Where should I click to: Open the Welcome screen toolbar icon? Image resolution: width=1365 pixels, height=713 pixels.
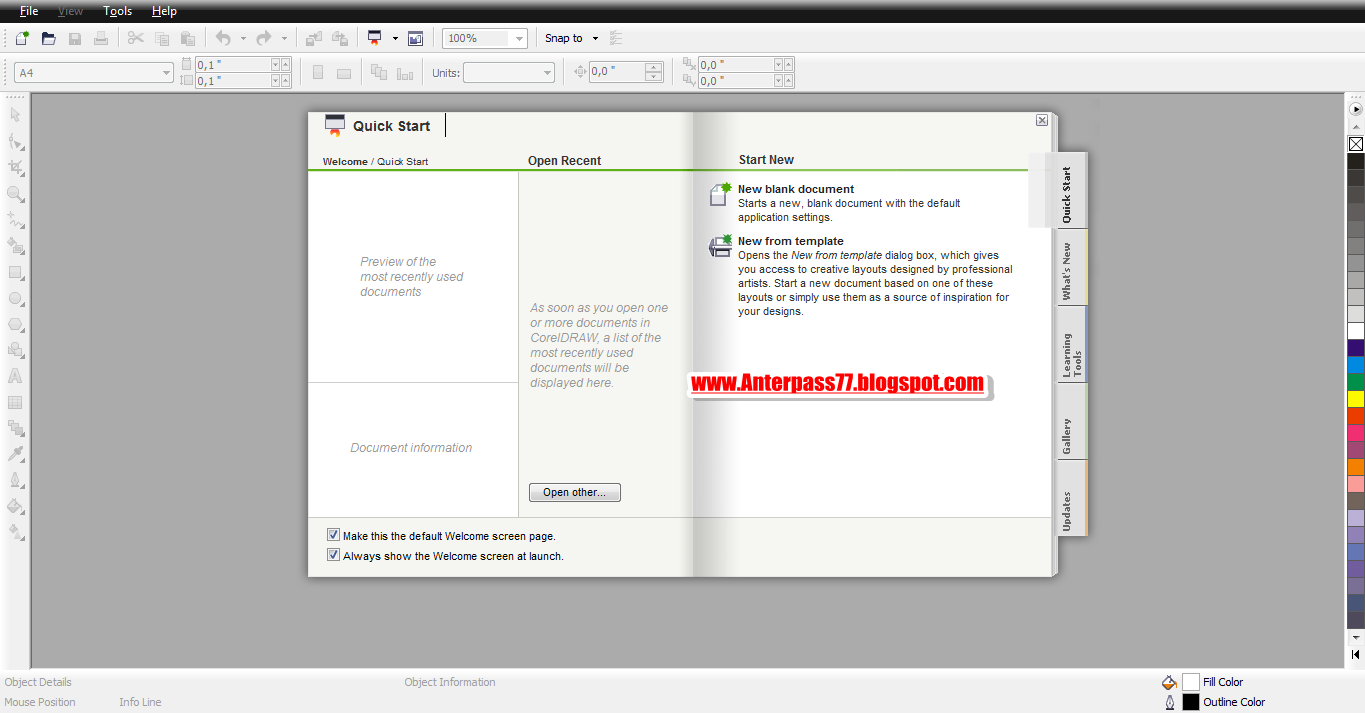coord(415,38)
